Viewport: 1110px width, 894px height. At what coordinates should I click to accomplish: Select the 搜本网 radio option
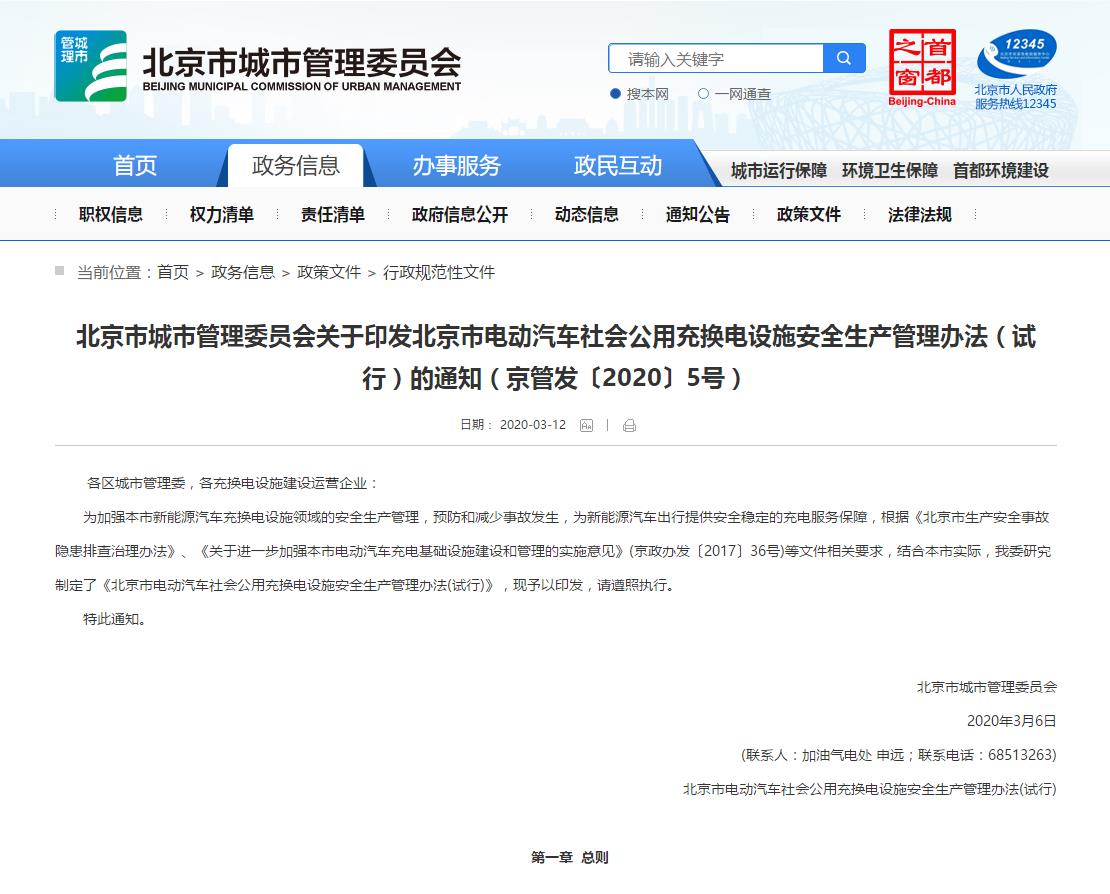pyautogui.click(x=615, y=93)
